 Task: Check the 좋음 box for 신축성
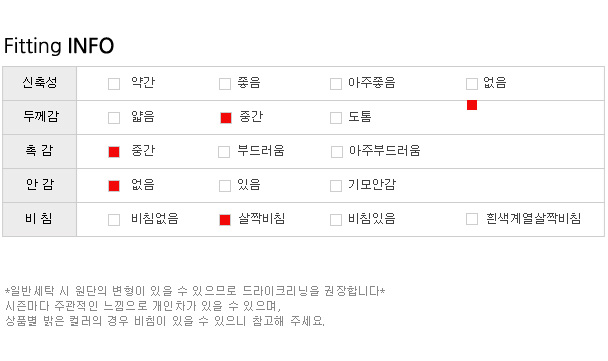click(225, 84)
